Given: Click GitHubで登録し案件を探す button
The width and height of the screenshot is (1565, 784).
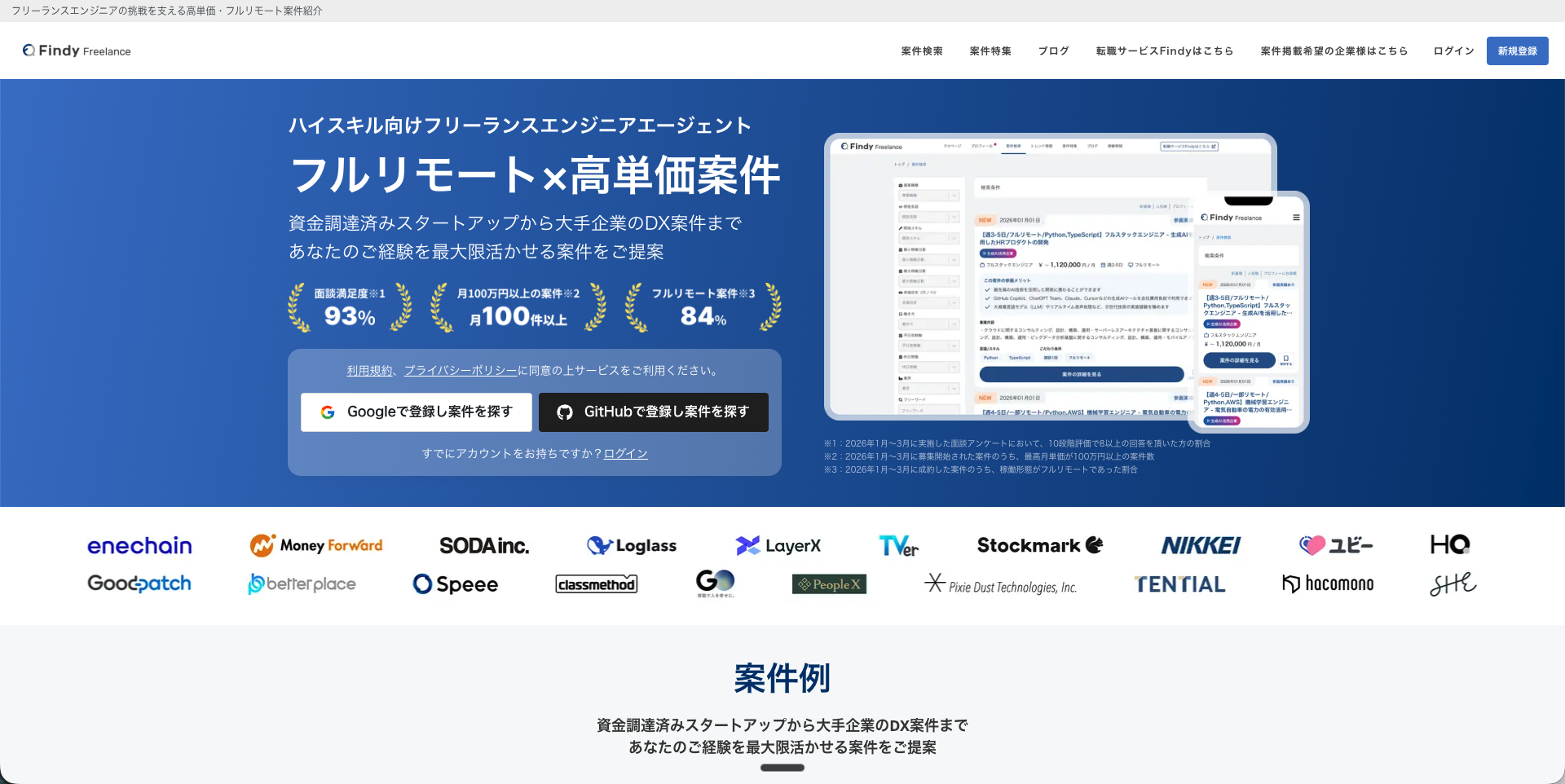Looking at the screenshot, I should coord(654,412).
